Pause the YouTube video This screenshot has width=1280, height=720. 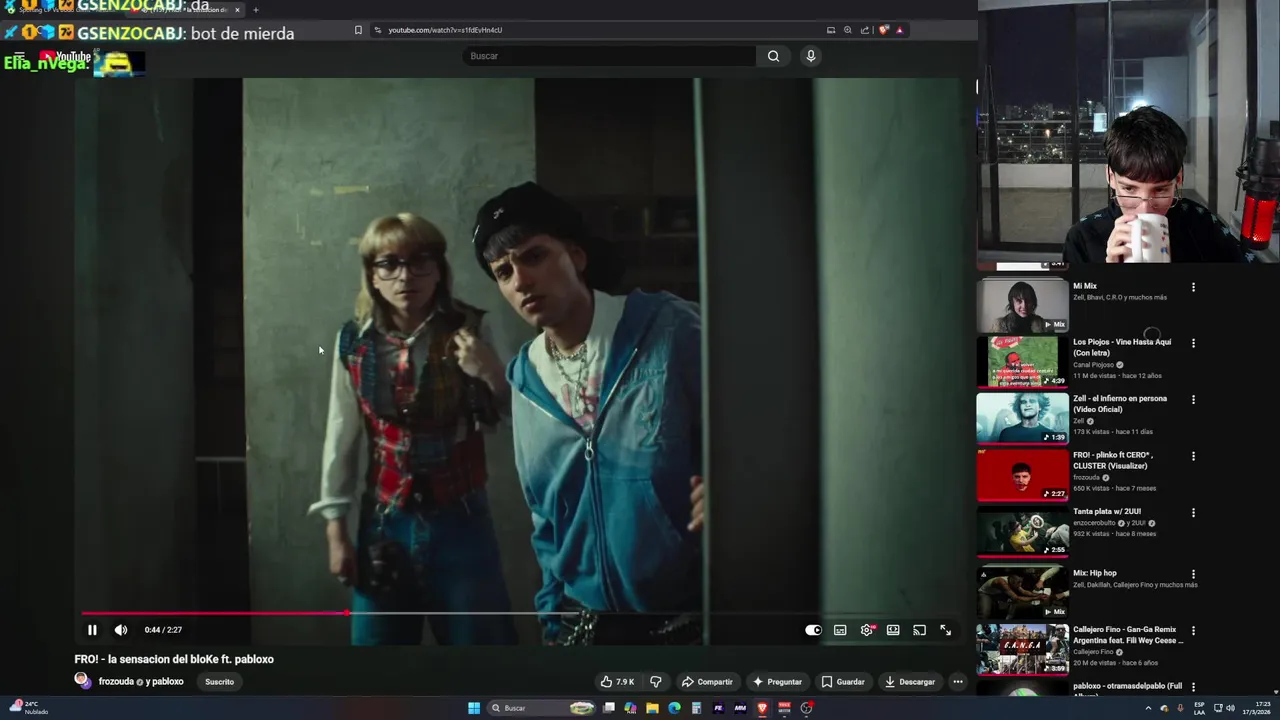click(92, 630)
